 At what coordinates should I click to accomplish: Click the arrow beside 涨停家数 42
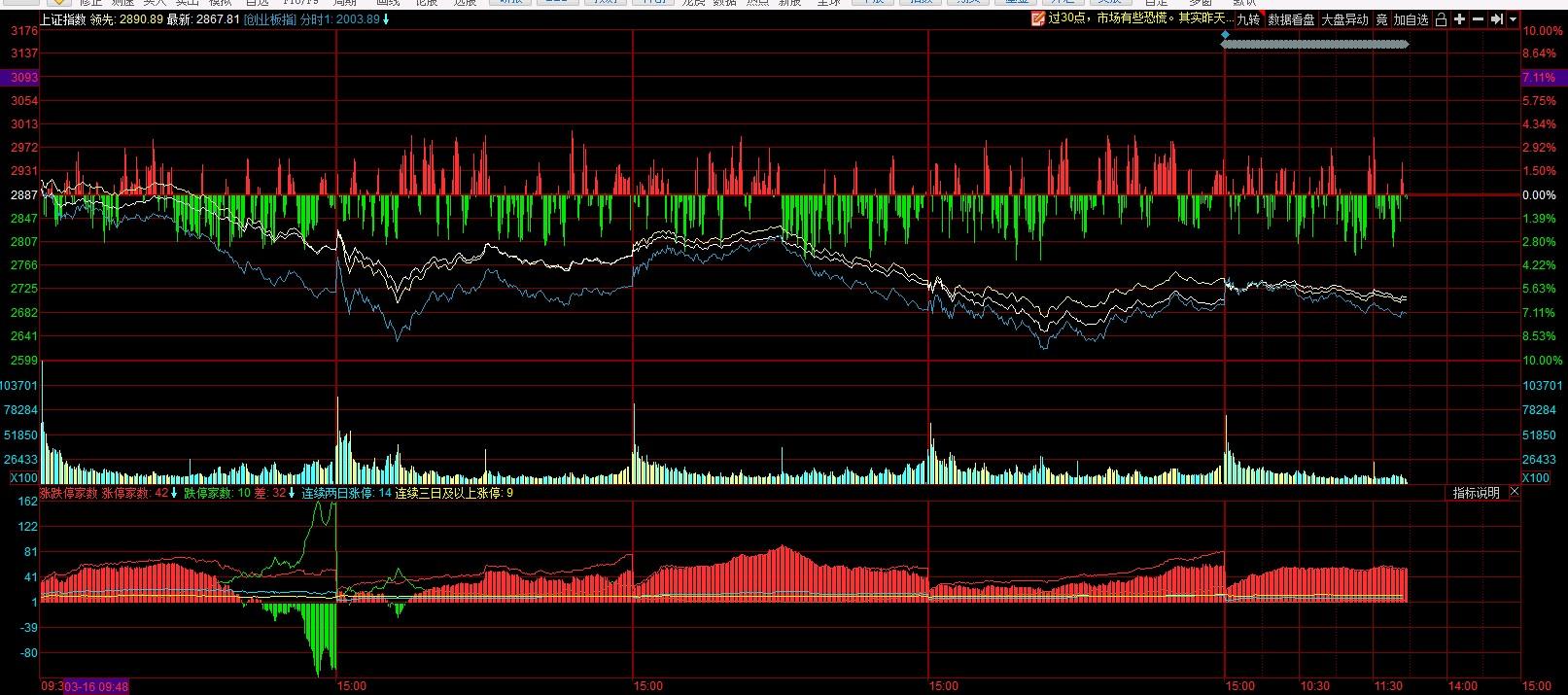click(174, 493)
